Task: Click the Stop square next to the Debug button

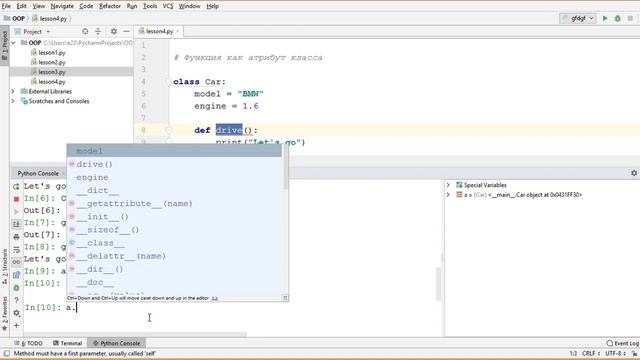Action: 630,18
